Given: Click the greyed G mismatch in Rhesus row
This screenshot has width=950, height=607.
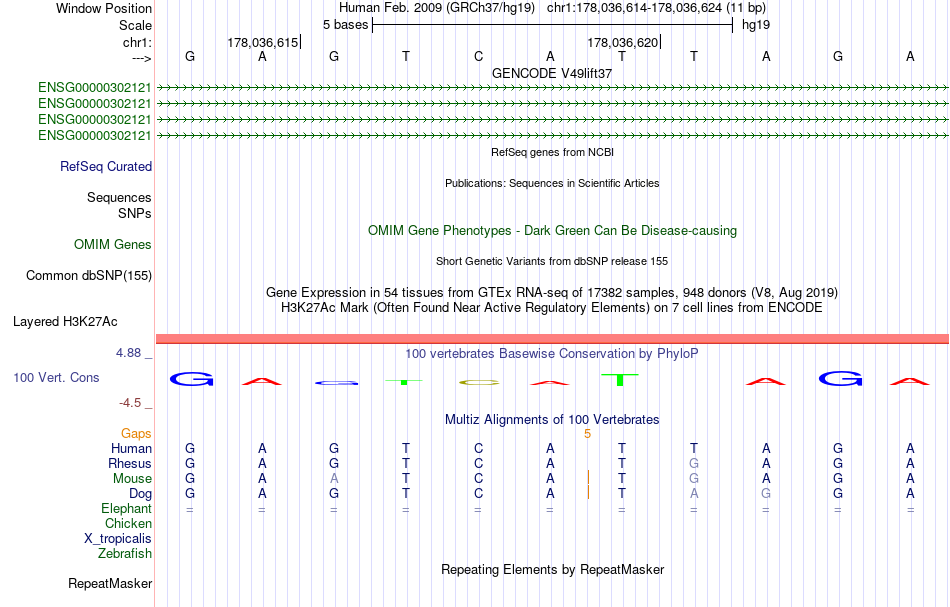Looking at the screenshot, I should coord(694,463).
